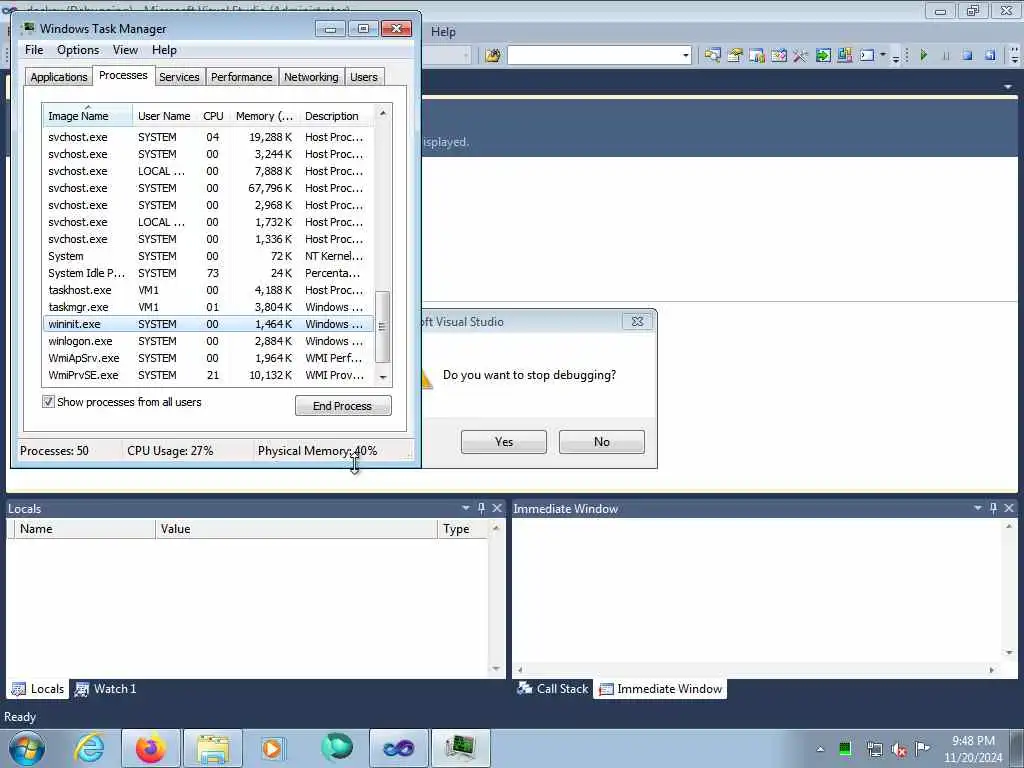Click the Action Center flag tray icon
Viewport: 1024px width, 768px height.
pyautogui.click(x=922, y=748)
